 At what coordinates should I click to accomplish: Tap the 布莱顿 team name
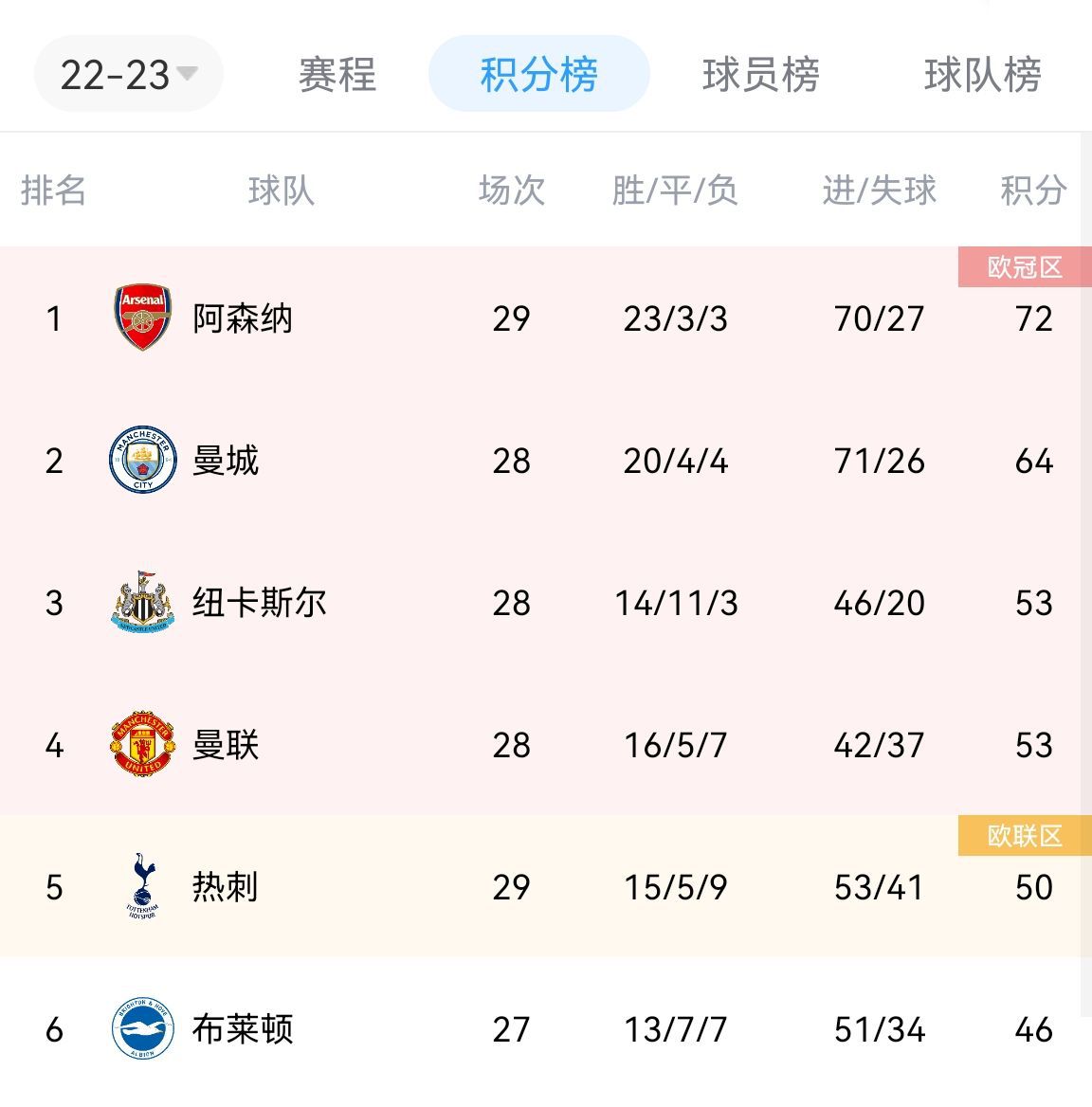click(x=243, y=1029)
